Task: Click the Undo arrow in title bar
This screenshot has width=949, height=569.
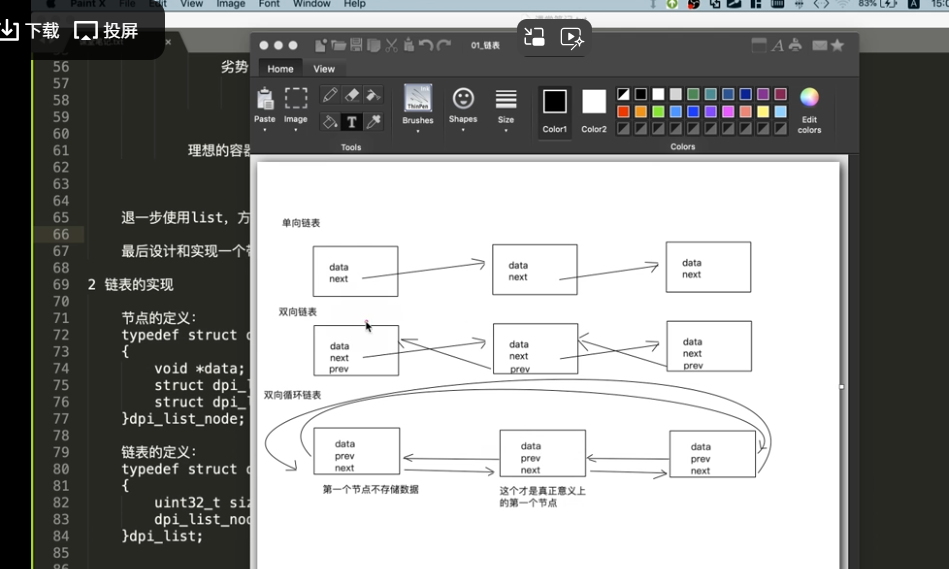Action: click(426, 45)
